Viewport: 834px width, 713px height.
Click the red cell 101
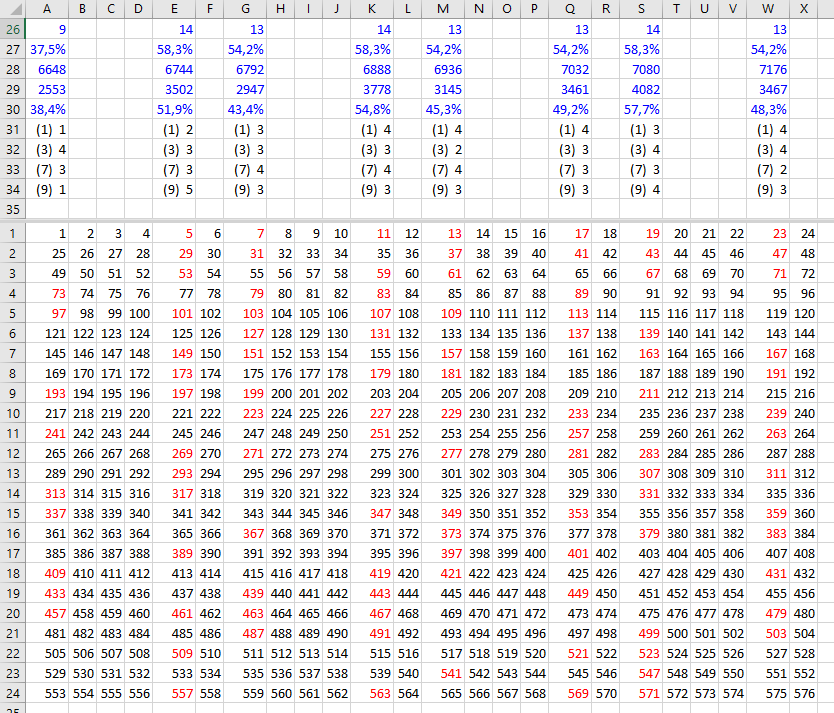(174, 314)
